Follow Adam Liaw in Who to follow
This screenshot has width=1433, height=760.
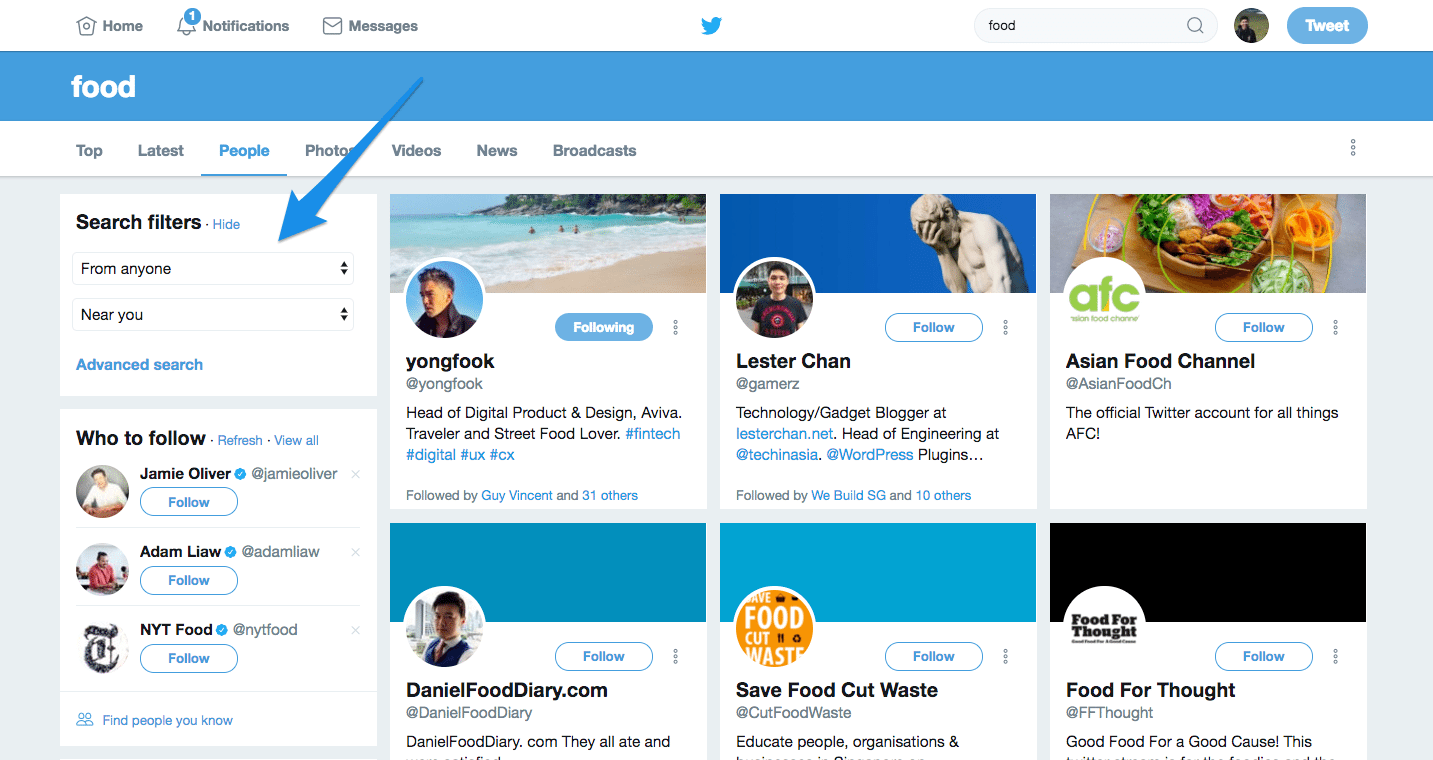point(189,580)
